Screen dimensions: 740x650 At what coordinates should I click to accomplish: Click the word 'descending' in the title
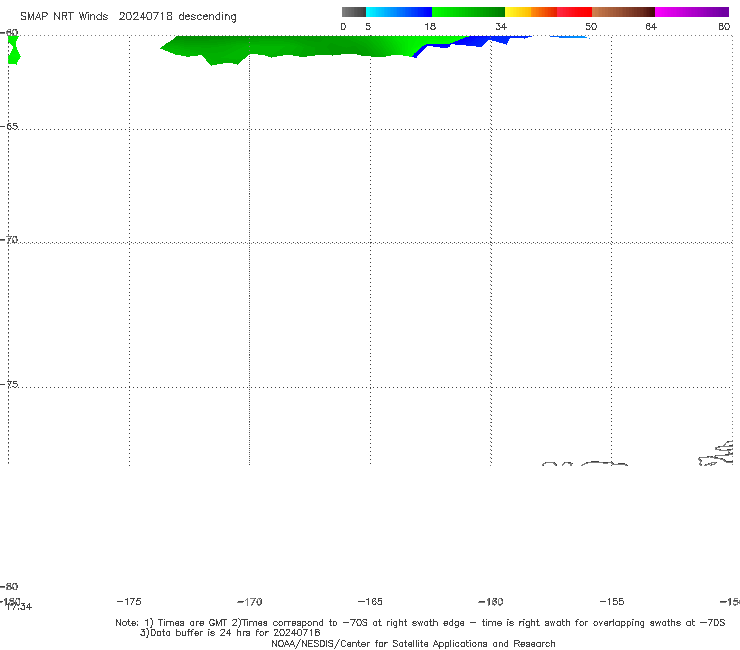pos(208,17)
